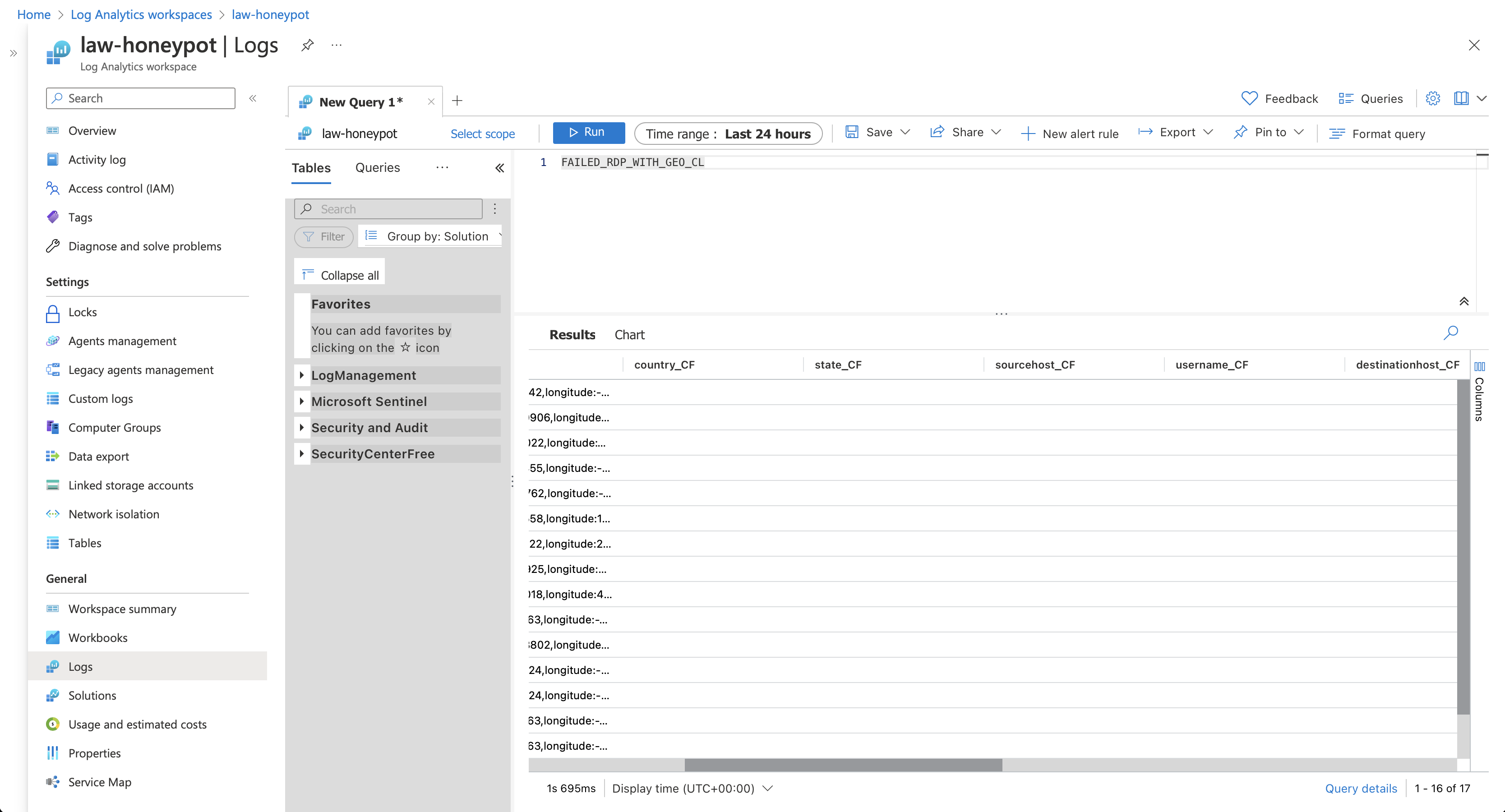Screen dimensions: 1505x812
Task: Click the Computer Groups icon
Action: [53, 427]
